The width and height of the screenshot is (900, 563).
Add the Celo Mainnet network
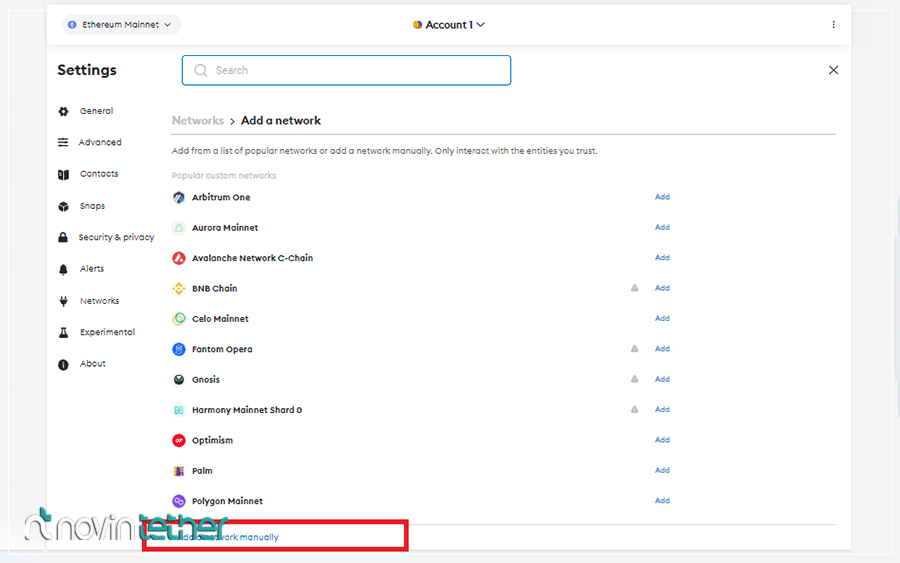coord(662,319)
